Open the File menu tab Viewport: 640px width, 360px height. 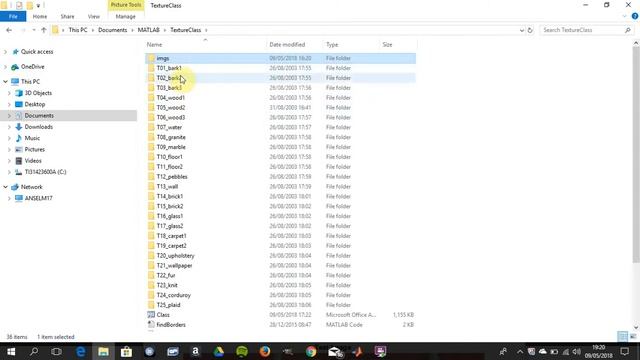13,16
